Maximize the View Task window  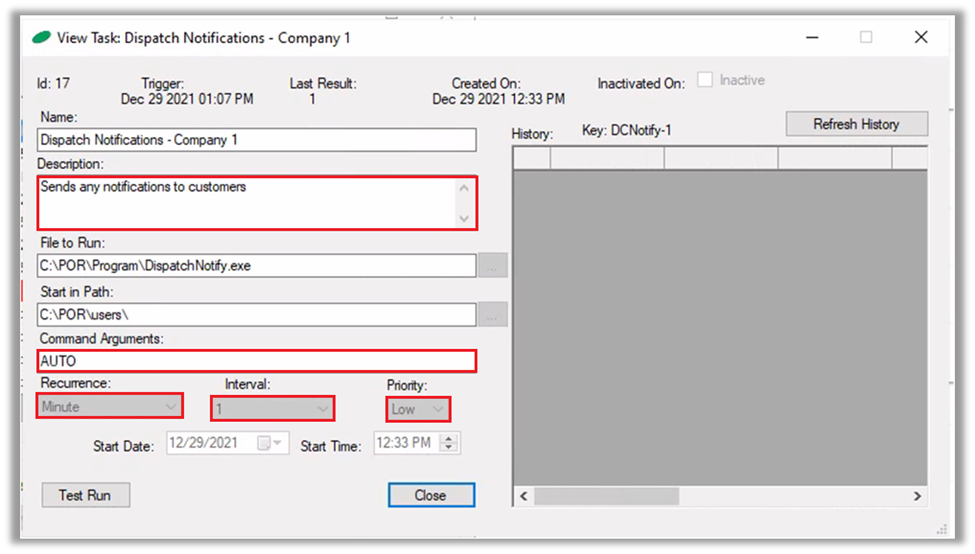pos(866,37)
